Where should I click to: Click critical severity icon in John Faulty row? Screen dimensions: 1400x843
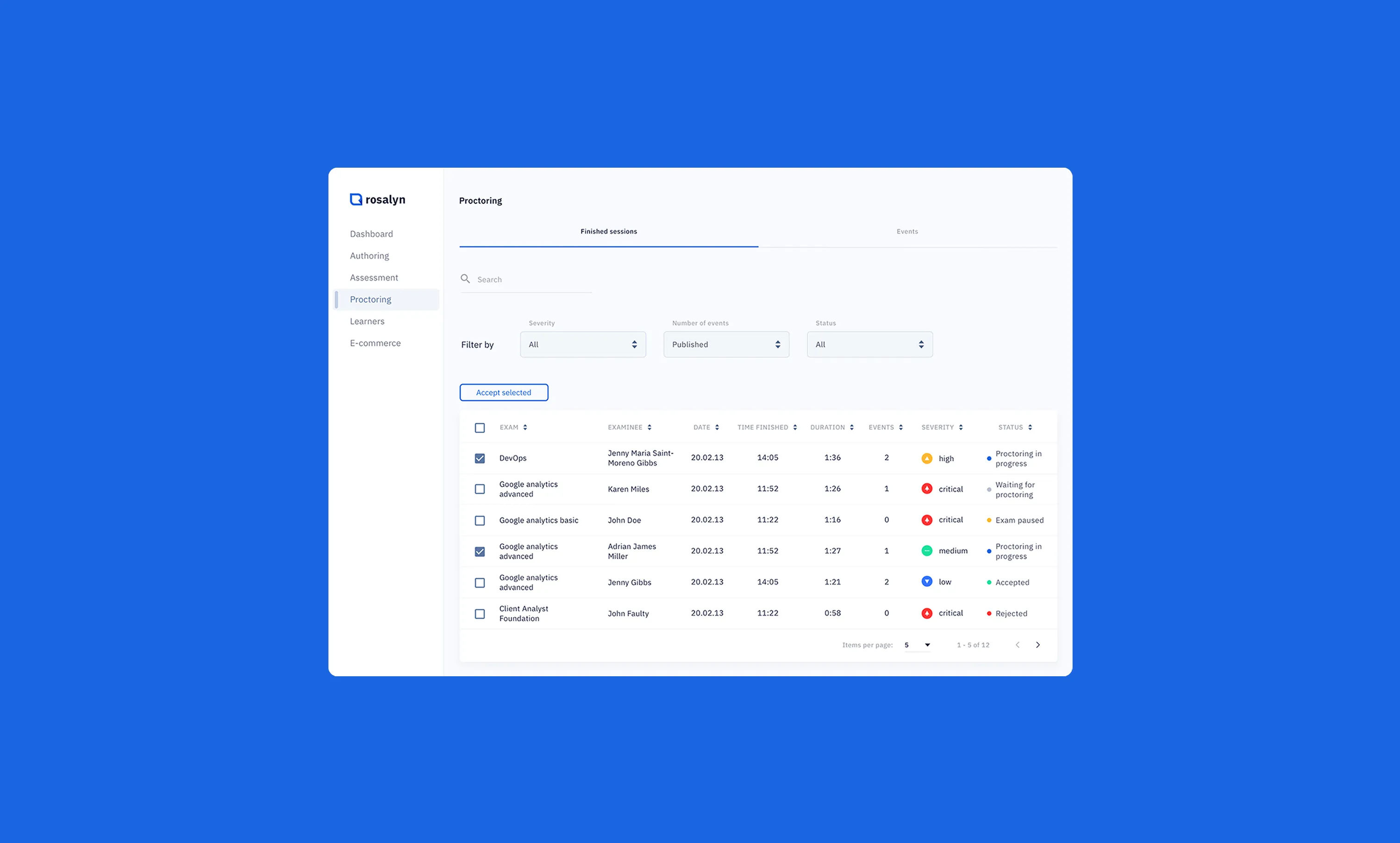926,613
